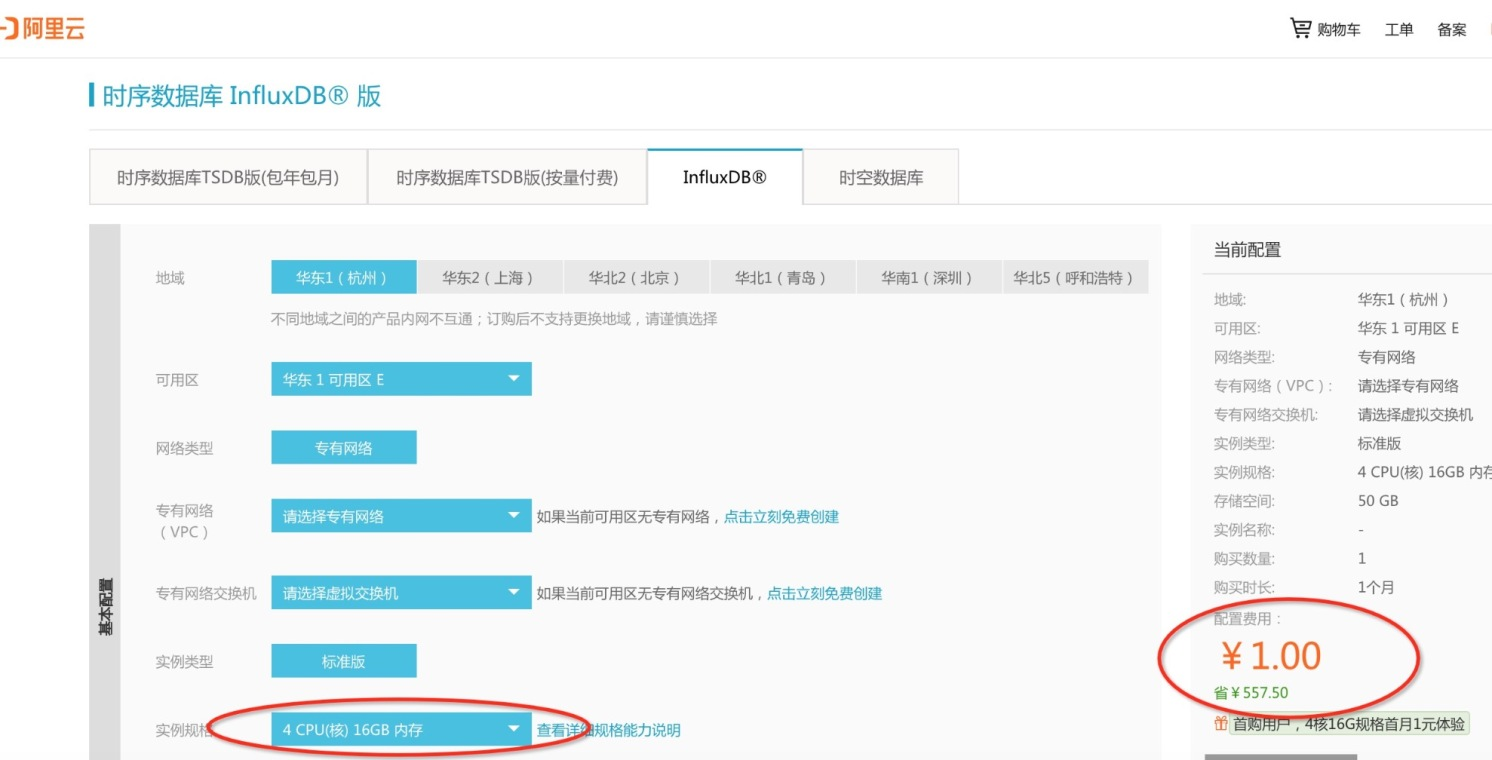Expand the 请选择虚拟交换机 dropdown
Image resolution: width=1492 pixels, height=760 pixels.
point(401,592)
